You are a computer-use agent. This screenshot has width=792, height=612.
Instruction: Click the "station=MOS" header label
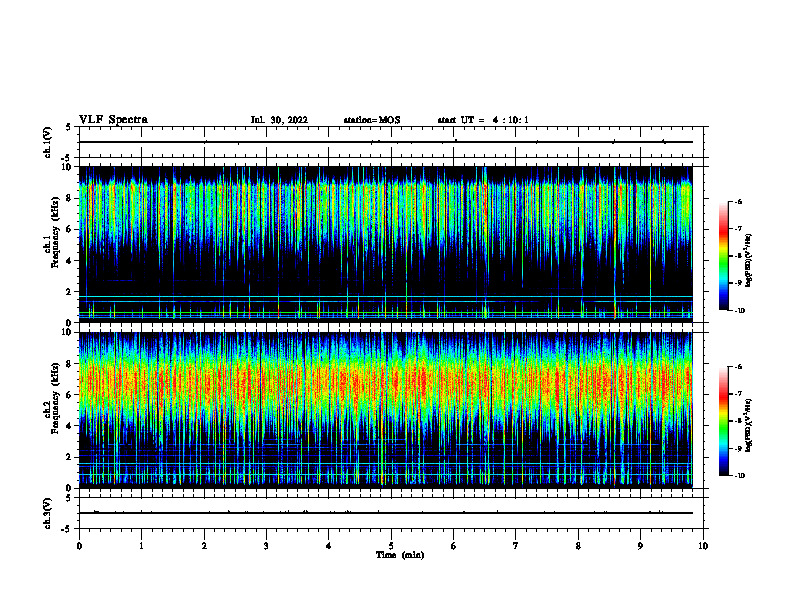pyautogui.click(x=372, y=120)
